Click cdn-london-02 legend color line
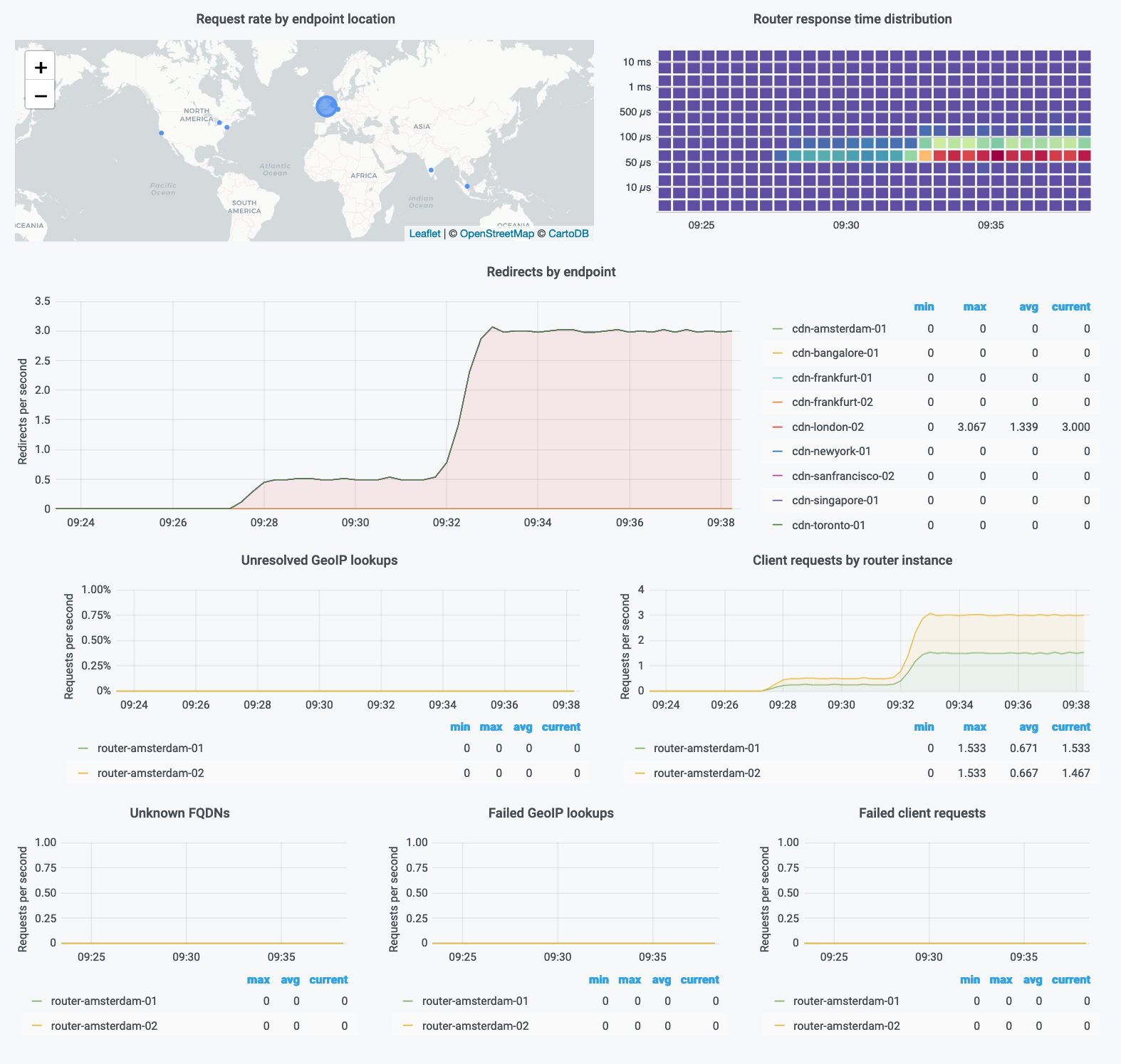This screenshot has width=1121, height=1064. [x=778, y=427]
